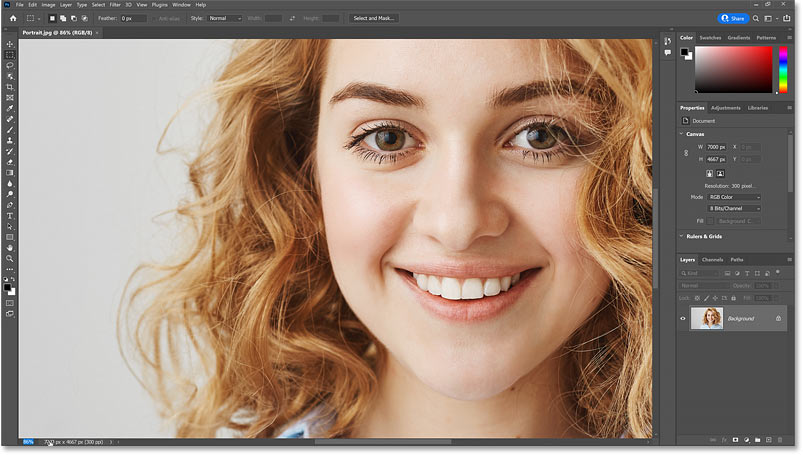The width and height of the screenshot is (803, 455).
Task: Select the Rectangular Marquee tool in the left toolbar
Action: (10, 55)
